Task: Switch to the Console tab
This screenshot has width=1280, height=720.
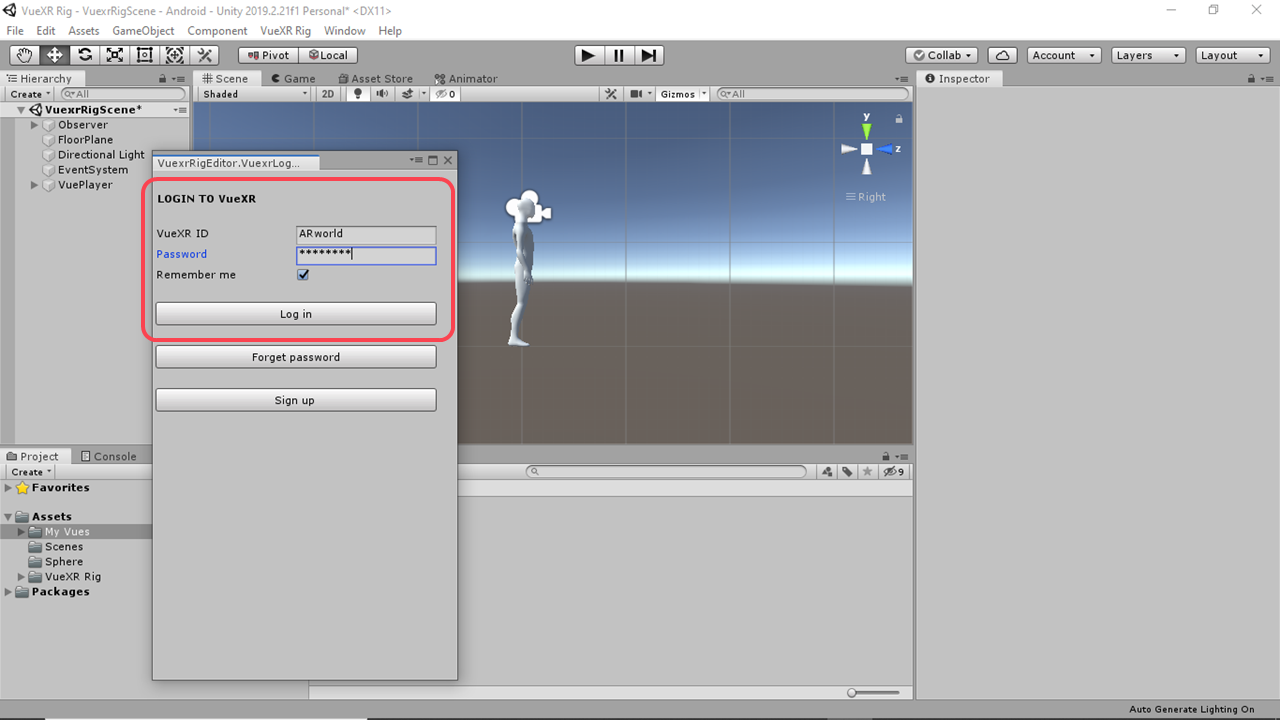Action: 108,456
